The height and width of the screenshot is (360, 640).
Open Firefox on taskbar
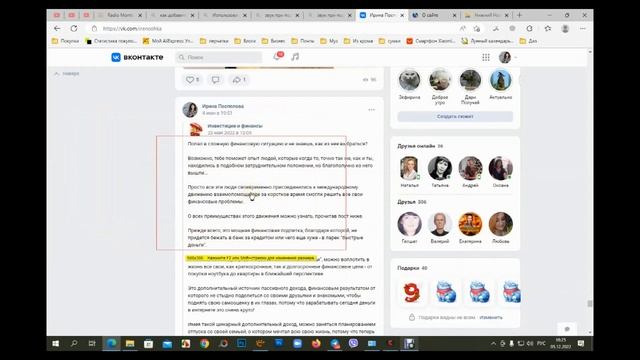(316, 344)
